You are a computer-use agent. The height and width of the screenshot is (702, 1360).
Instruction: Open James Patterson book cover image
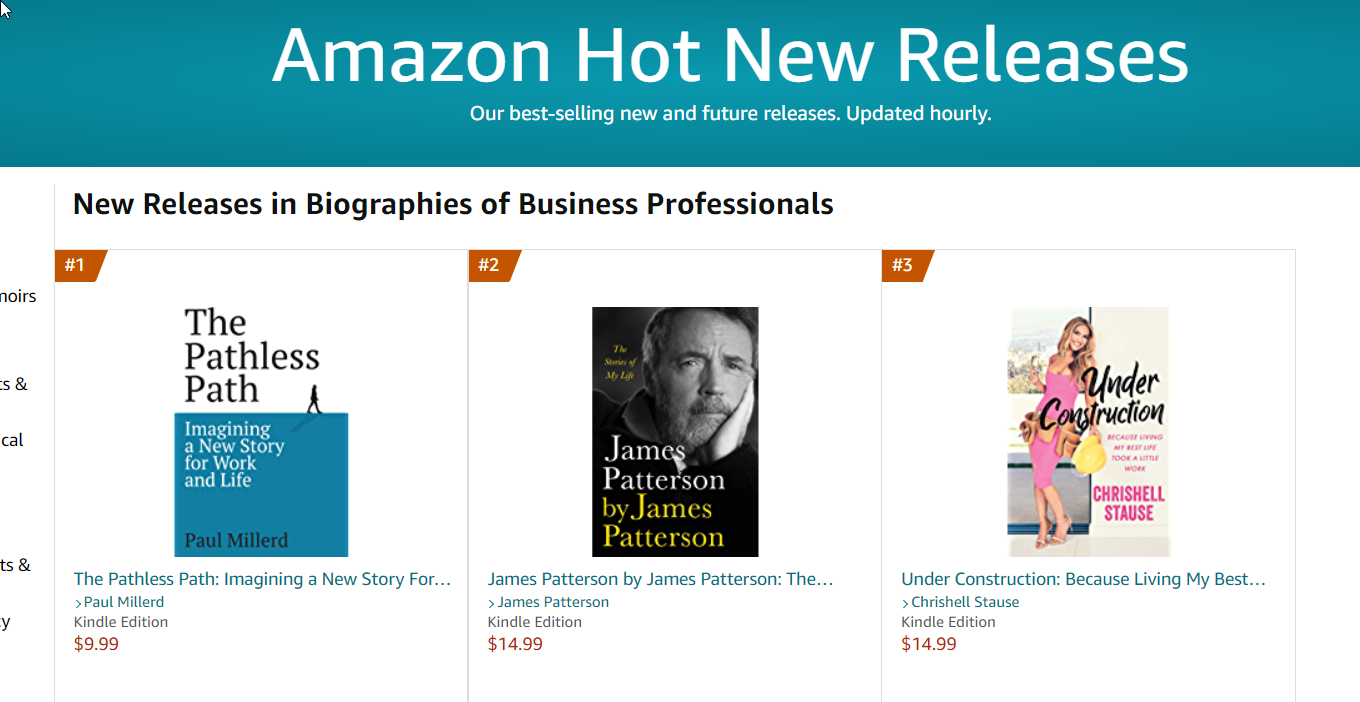675,432
